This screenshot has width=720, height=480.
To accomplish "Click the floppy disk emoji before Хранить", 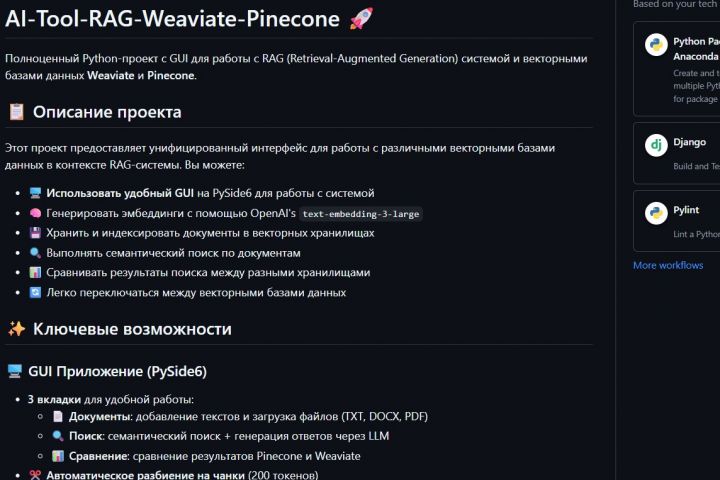I will pyautogui.click(x=35, y=233).
